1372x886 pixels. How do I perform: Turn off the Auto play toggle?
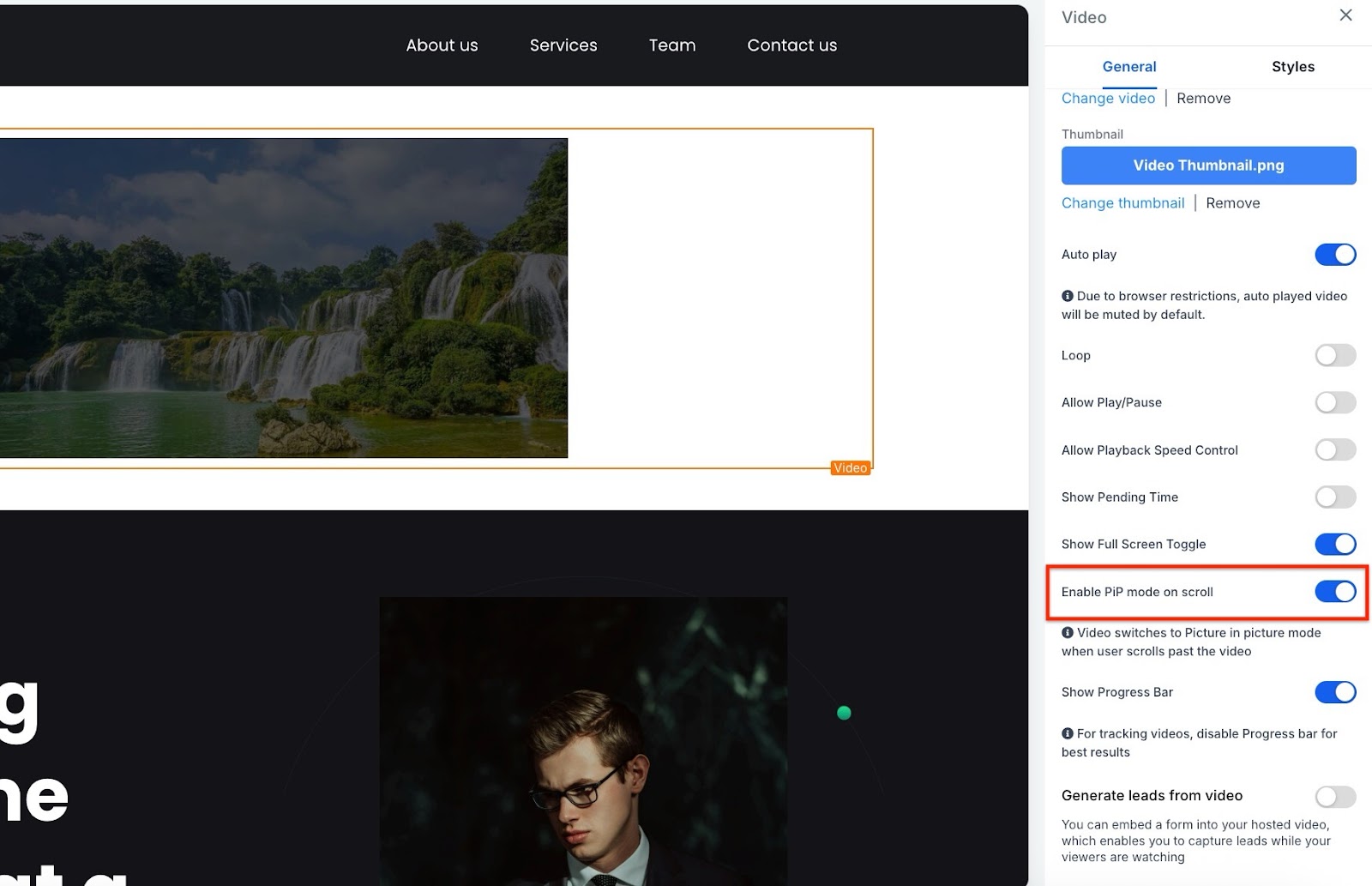point(1334,255)
